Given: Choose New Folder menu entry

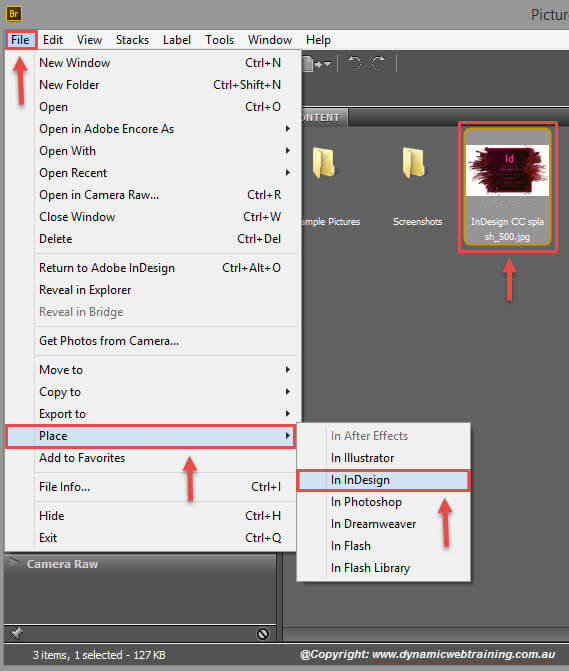Looking at the screenshot, I should 151,85.
